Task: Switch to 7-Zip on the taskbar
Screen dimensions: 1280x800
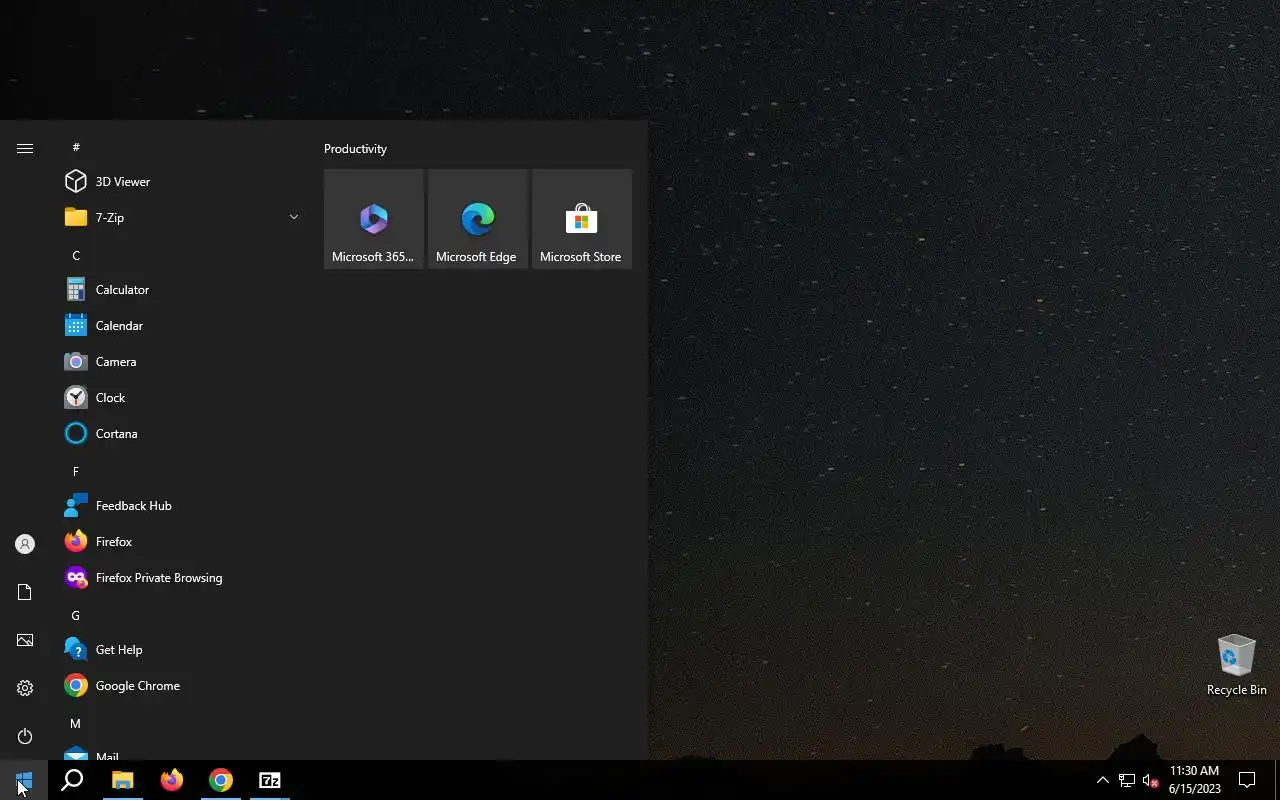Action: pyautogui.click(x=270, y=780)
